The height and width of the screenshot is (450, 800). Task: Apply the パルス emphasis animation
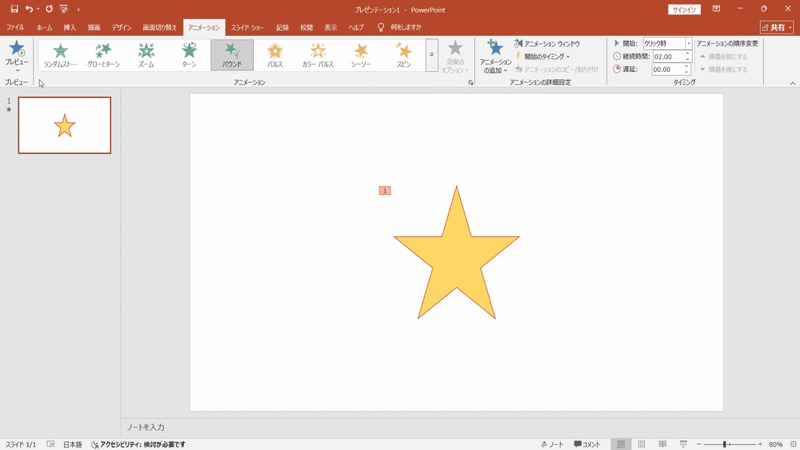275,55
